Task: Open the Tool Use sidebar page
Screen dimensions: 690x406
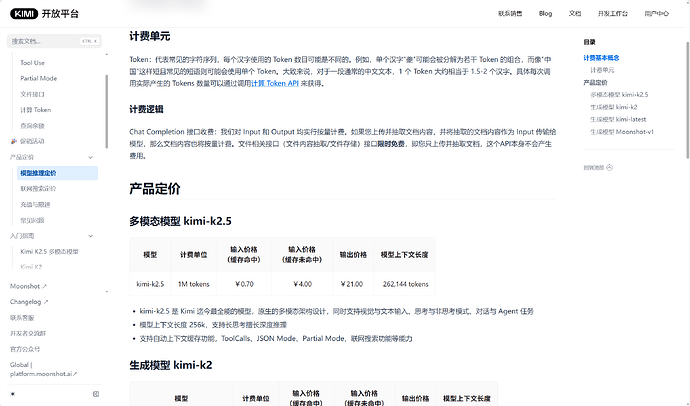Action: (33, 63)
